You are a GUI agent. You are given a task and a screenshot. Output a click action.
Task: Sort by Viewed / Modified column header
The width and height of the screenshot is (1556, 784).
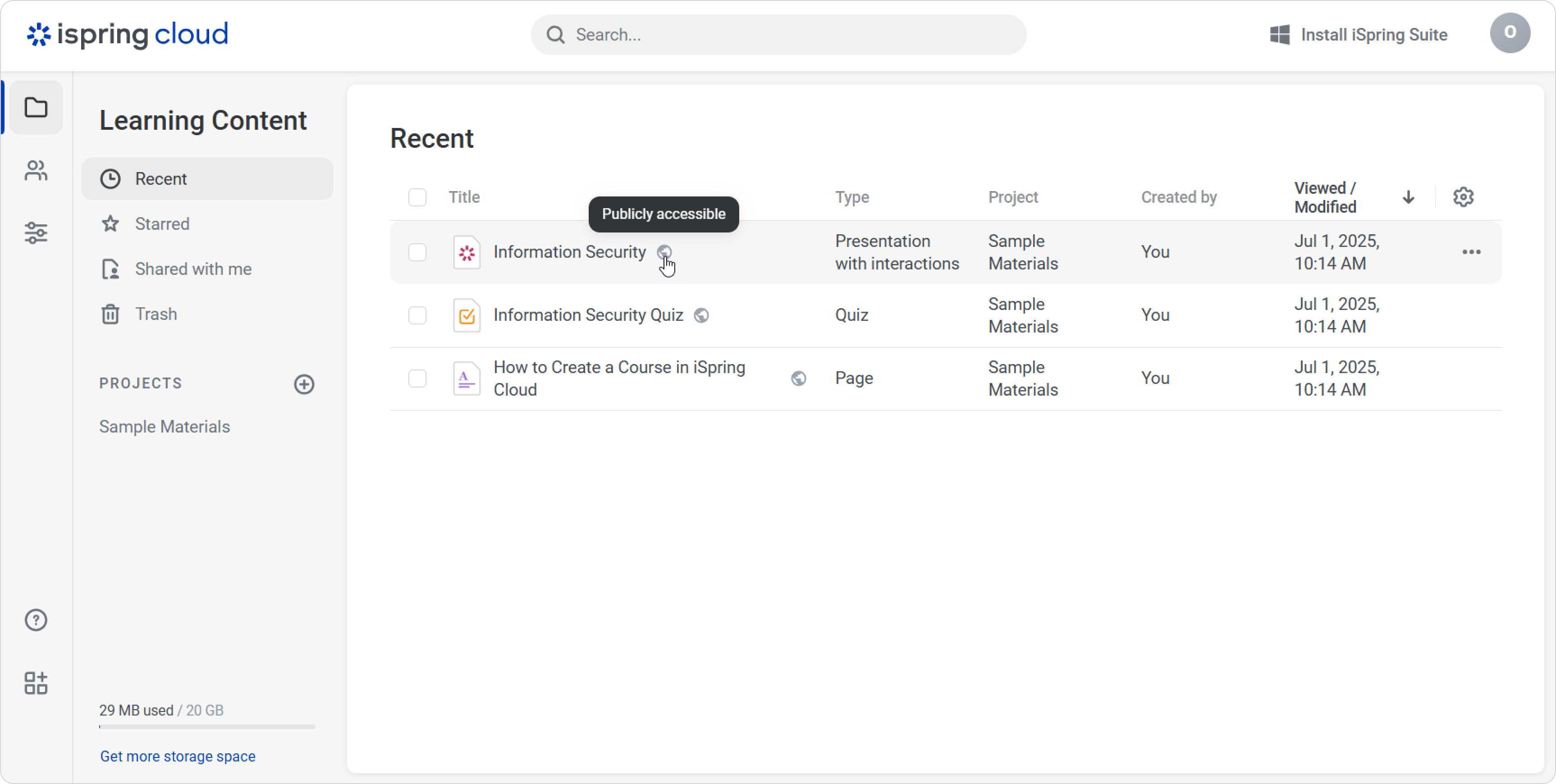point(1325,197)
